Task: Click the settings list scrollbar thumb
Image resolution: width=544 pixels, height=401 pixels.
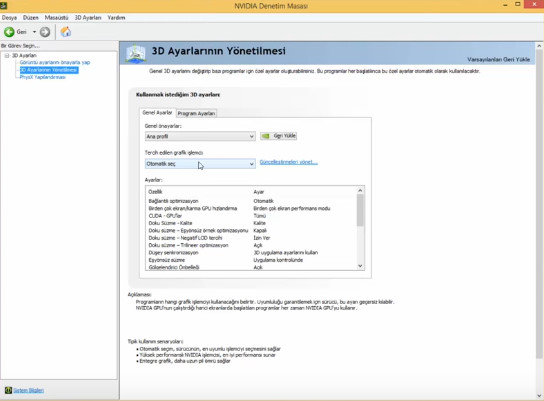Action: [360, 210]
